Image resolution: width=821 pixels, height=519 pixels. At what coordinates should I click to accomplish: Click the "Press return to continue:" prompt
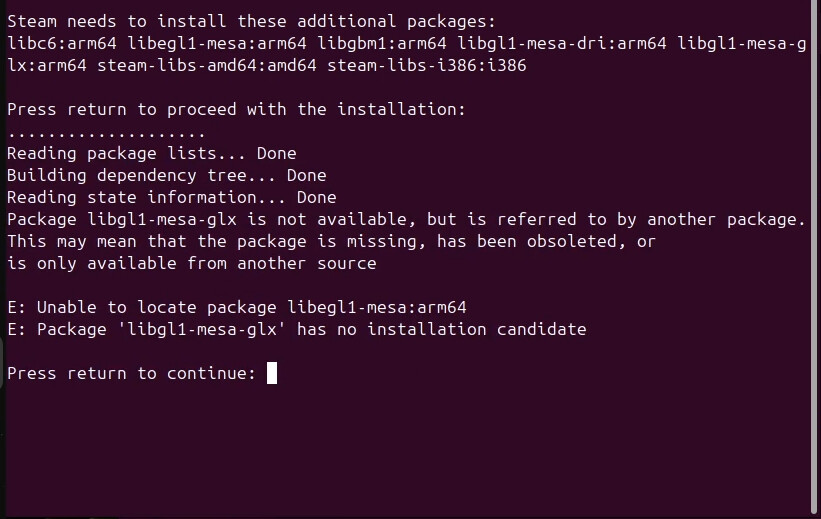[x=131, y=373]
